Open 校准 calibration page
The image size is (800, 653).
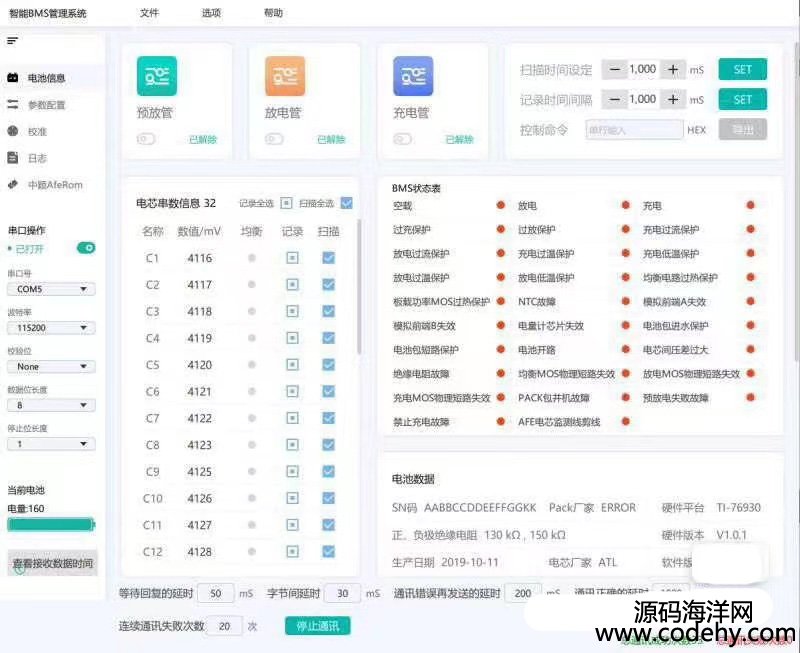[x=36, y=131]
